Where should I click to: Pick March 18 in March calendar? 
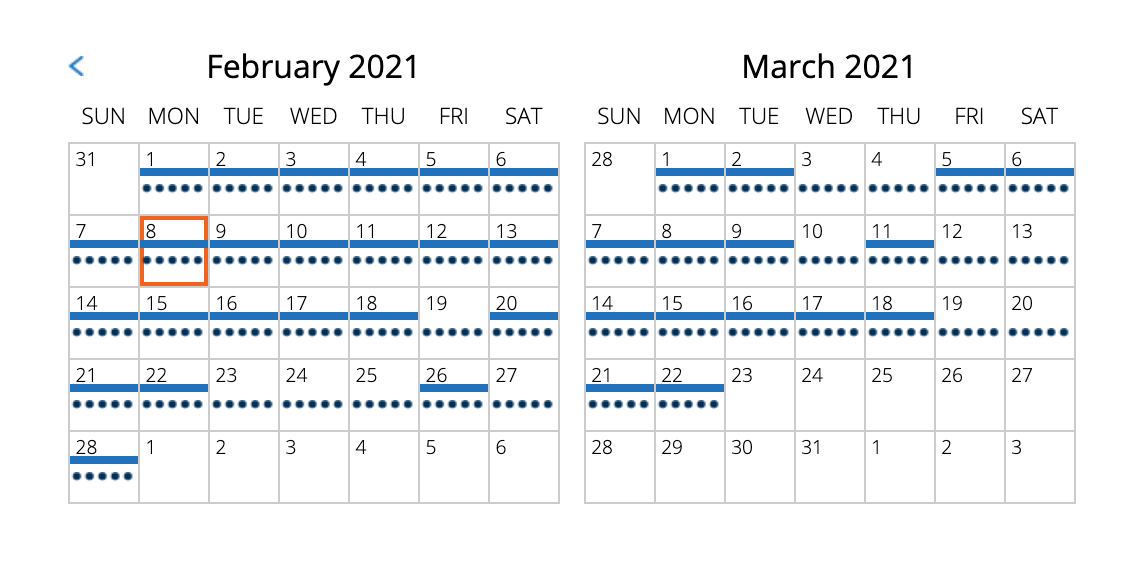(x=900, y=323)
